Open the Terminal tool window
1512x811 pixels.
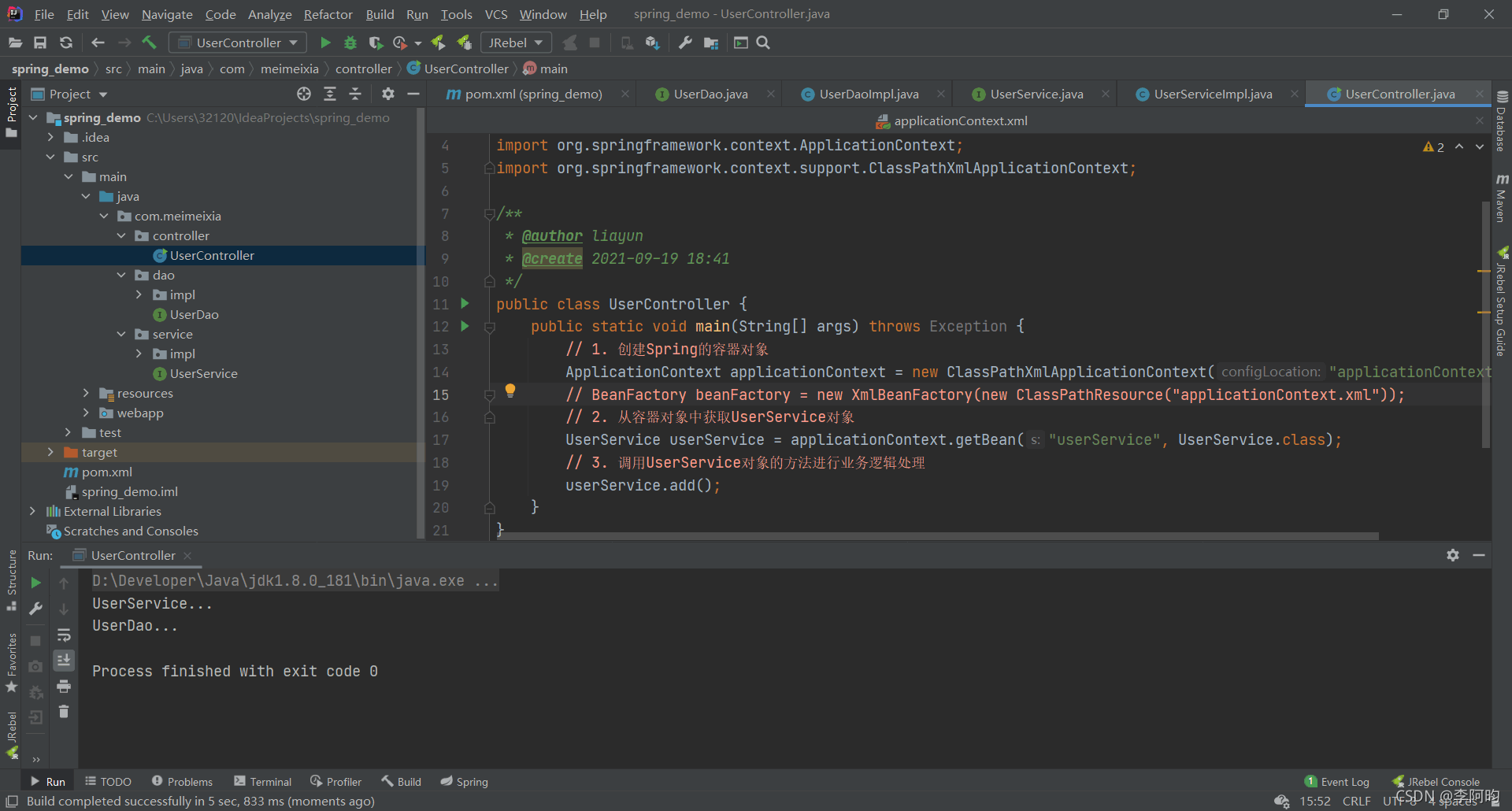(x=263, y=781)
